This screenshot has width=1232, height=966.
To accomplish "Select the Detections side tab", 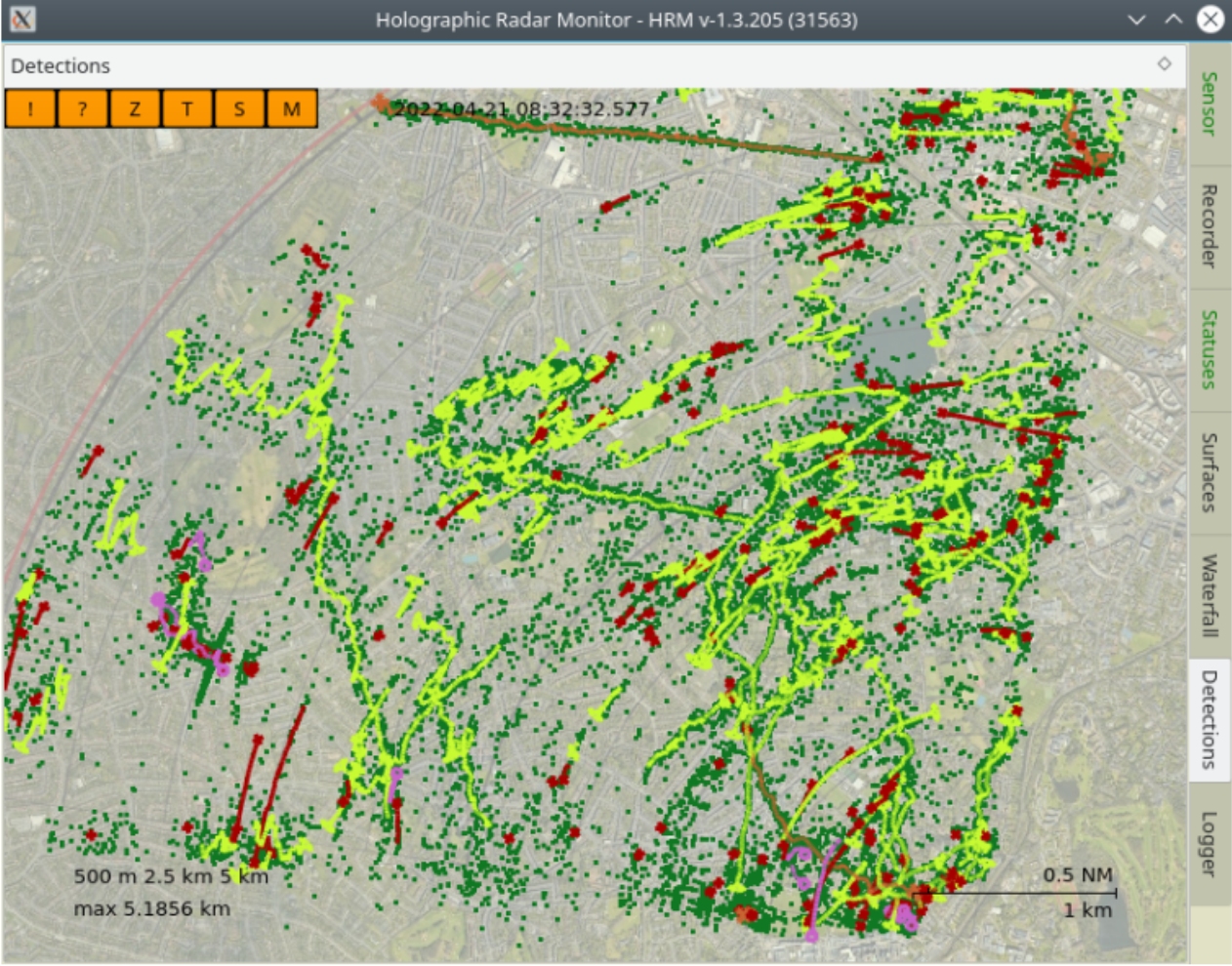I will point(1209,719).
